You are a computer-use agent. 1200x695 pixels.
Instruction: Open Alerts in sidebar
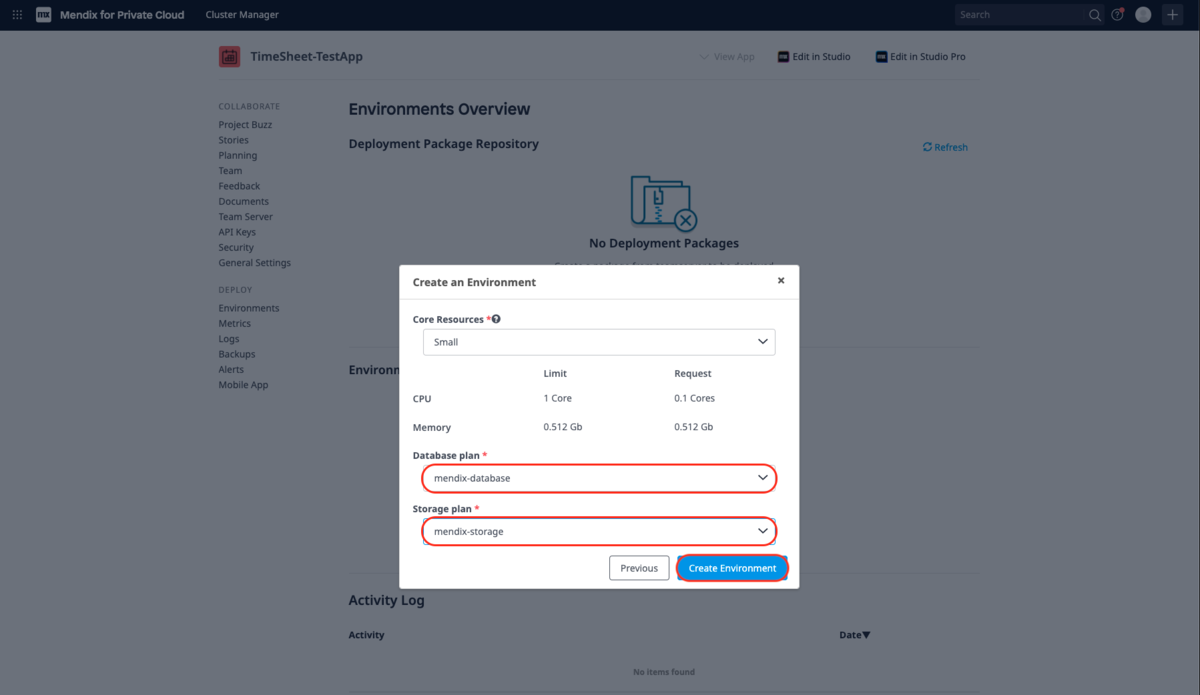[x=231, y=370]
